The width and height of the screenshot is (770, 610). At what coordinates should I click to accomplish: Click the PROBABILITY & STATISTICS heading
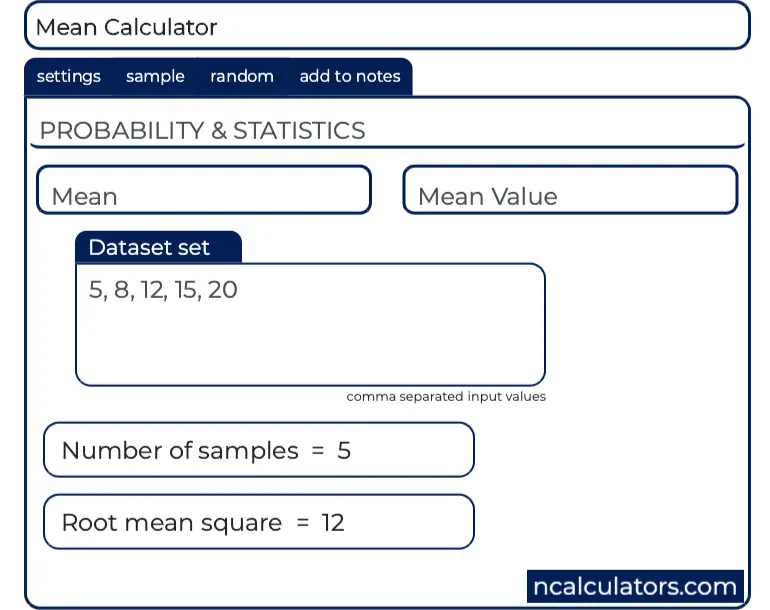(202, 131)
